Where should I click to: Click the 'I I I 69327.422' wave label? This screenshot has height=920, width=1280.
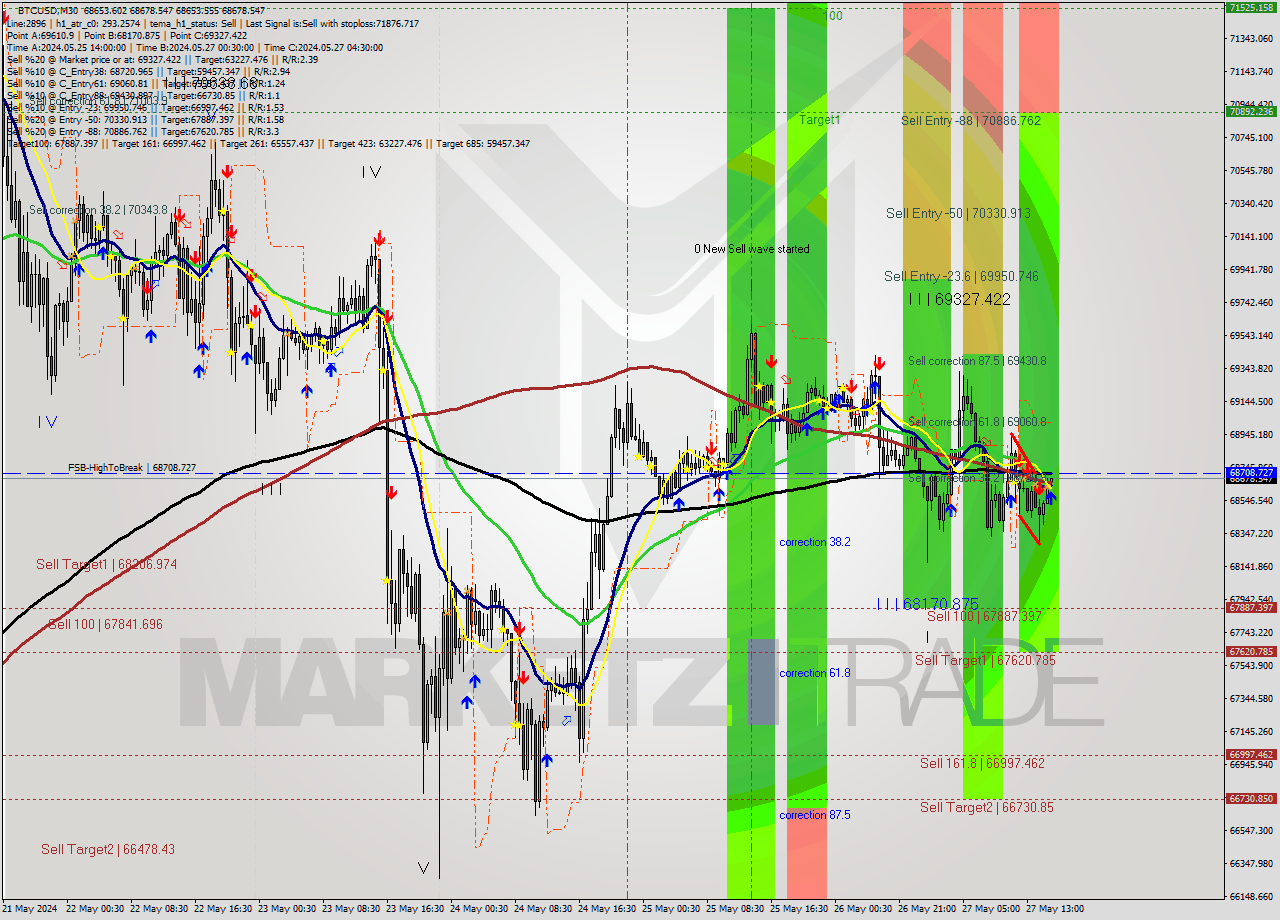tap(960, 299)
